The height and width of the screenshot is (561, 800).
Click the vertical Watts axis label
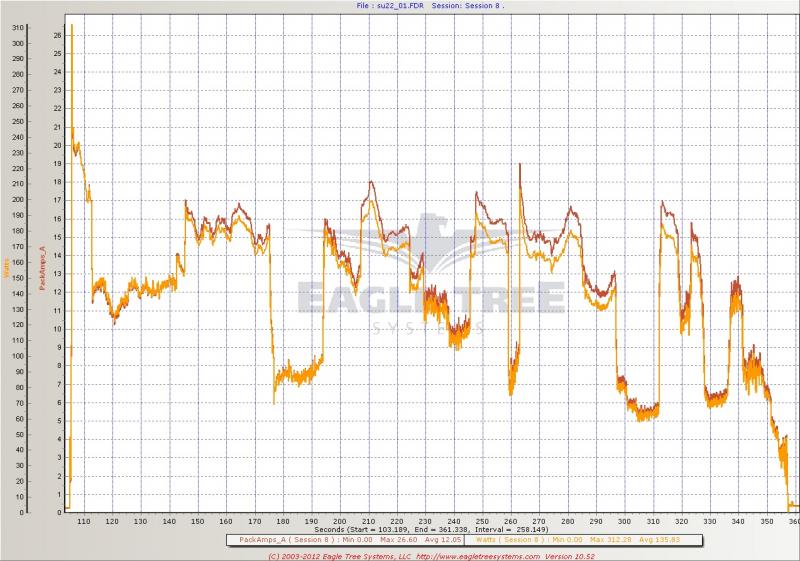[x=7, y=268]
